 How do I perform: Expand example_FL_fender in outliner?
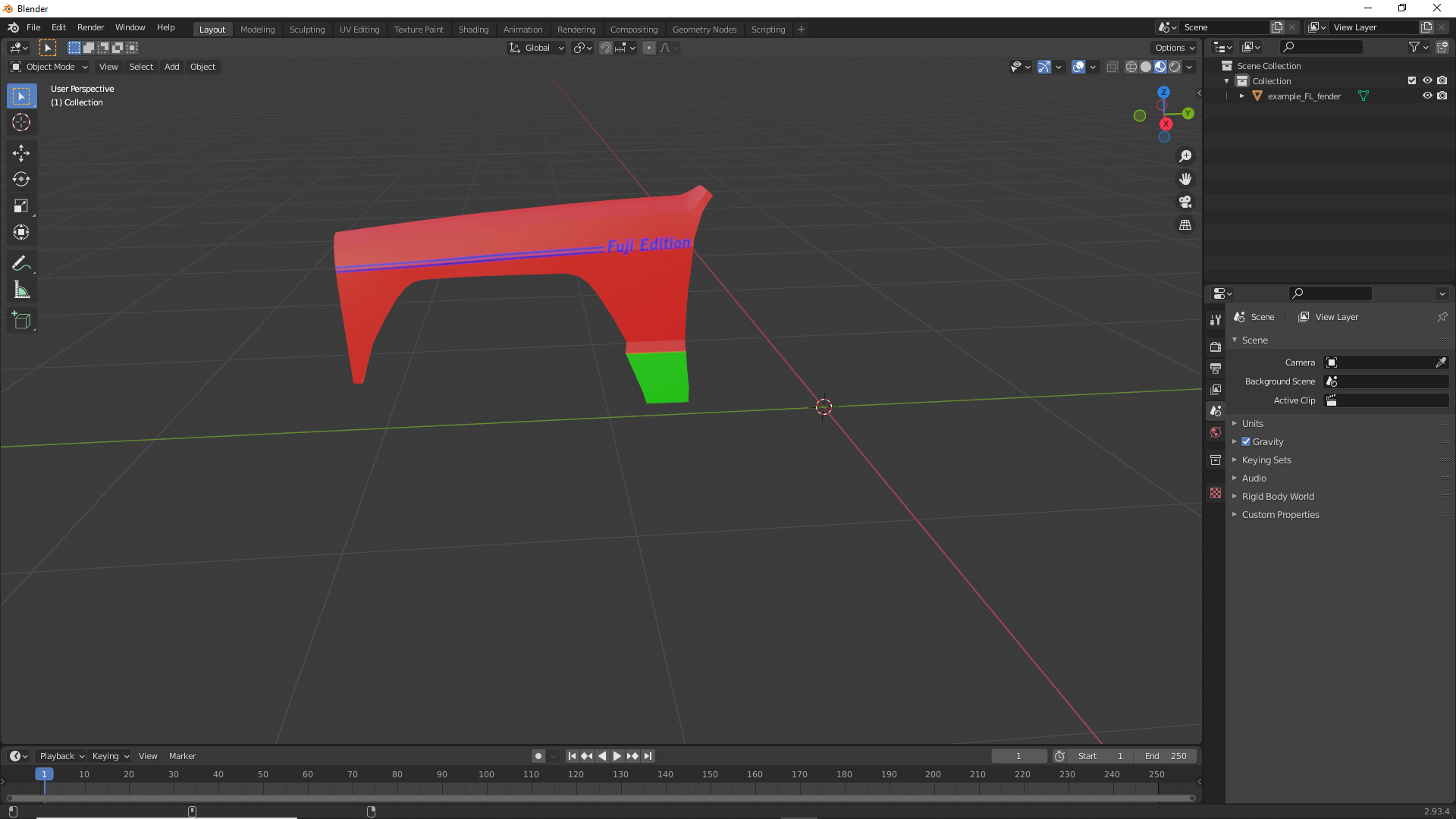(x=1241, y=96)
